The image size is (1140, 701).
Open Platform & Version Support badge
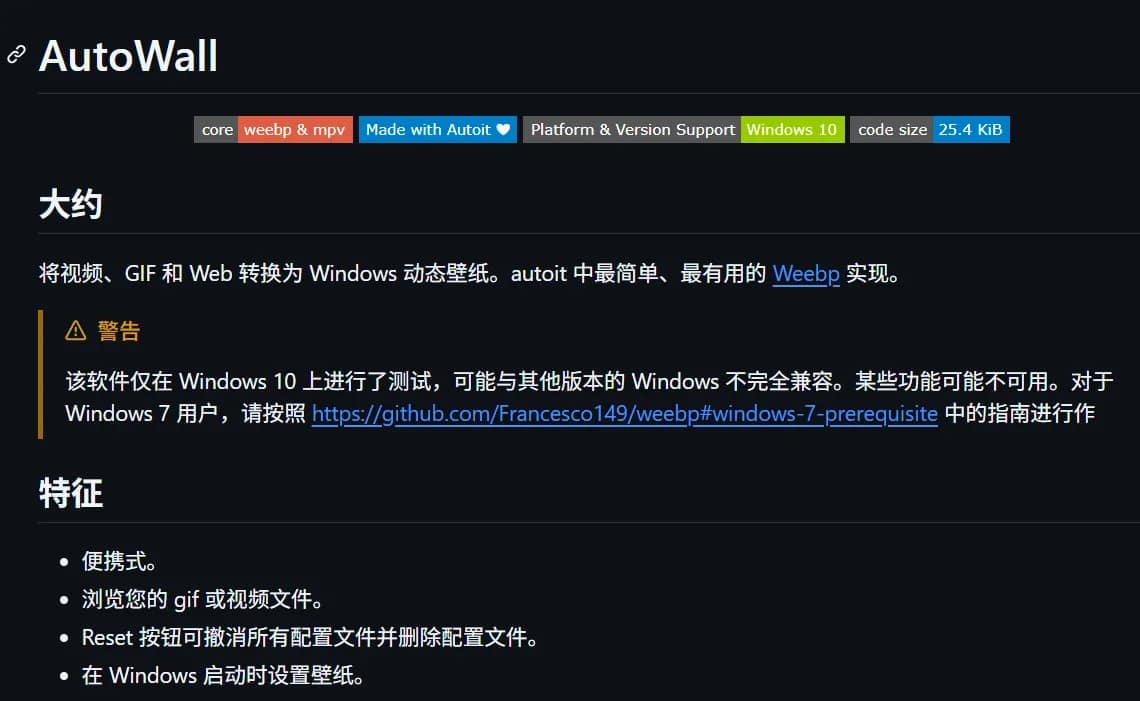point(683,130)
